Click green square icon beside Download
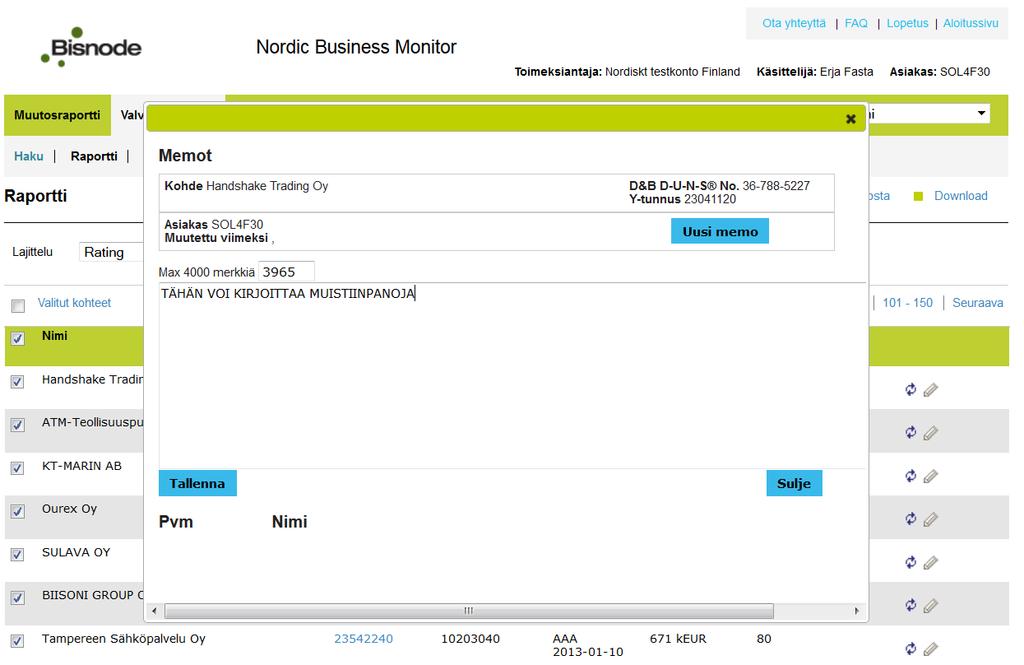Viewport: 1024px width, 665px height. click(918, 197)
